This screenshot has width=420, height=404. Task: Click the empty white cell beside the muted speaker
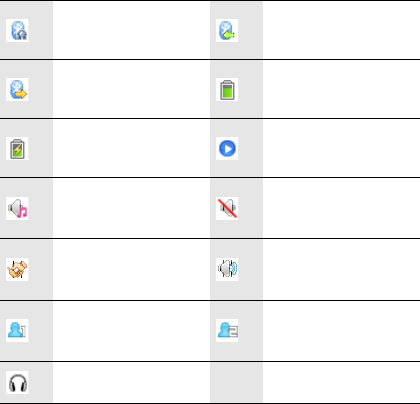[341, 208]
